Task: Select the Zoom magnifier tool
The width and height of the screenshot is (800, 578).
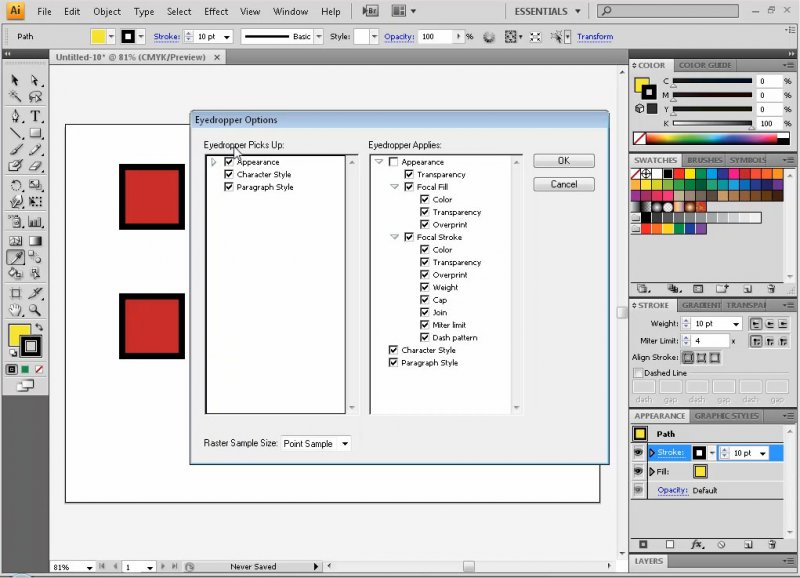Action: pyautogui.click(x=35, y=310)
